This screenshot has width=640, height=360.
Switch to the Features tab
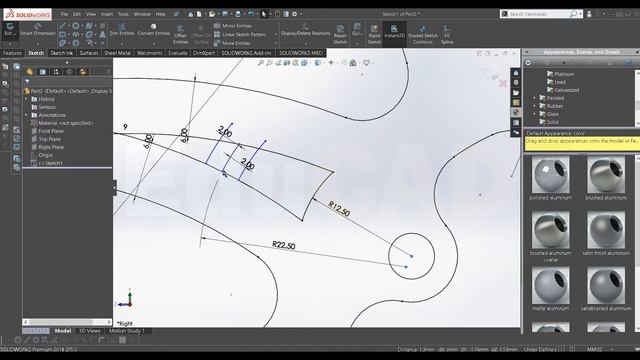(x=12, y=53)
